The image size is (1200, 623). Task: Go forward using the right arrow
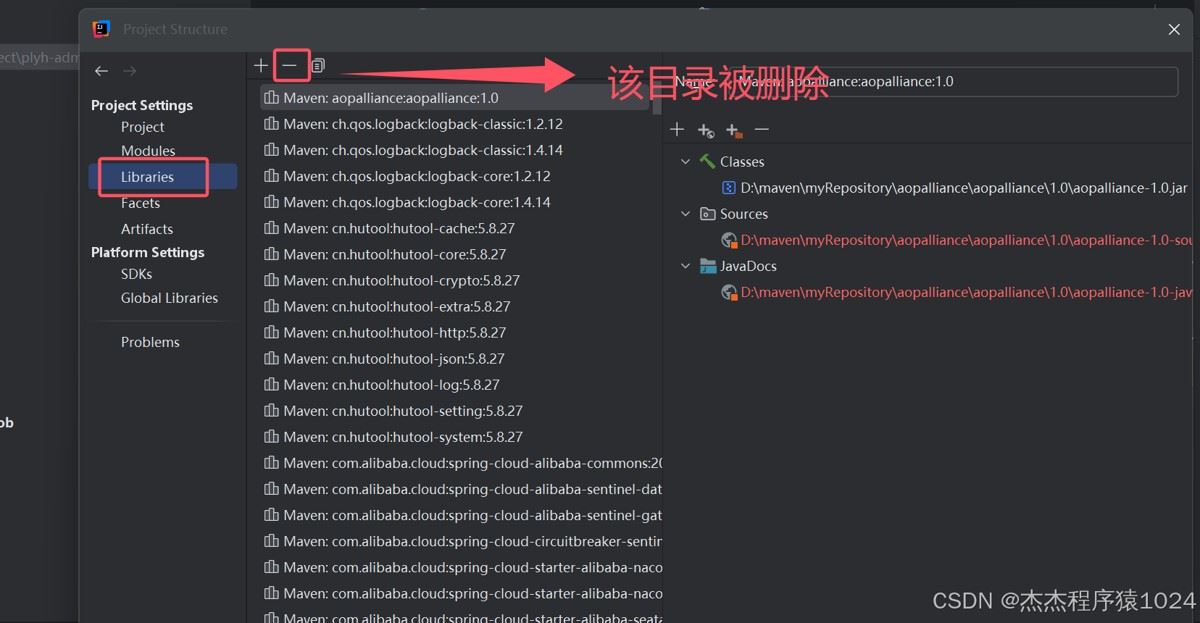pos(129,71)
